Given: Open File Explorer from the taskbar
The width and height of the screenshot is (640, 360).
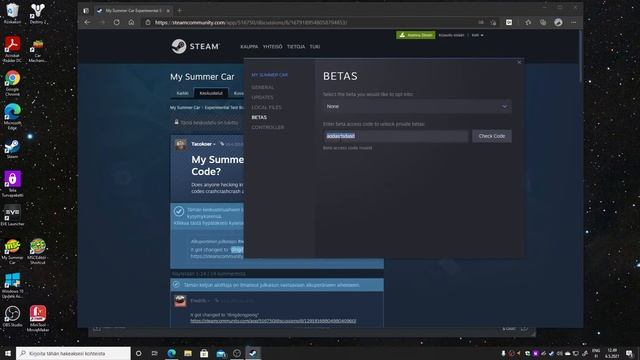Looking at the screenshot, I should (188, 353).
